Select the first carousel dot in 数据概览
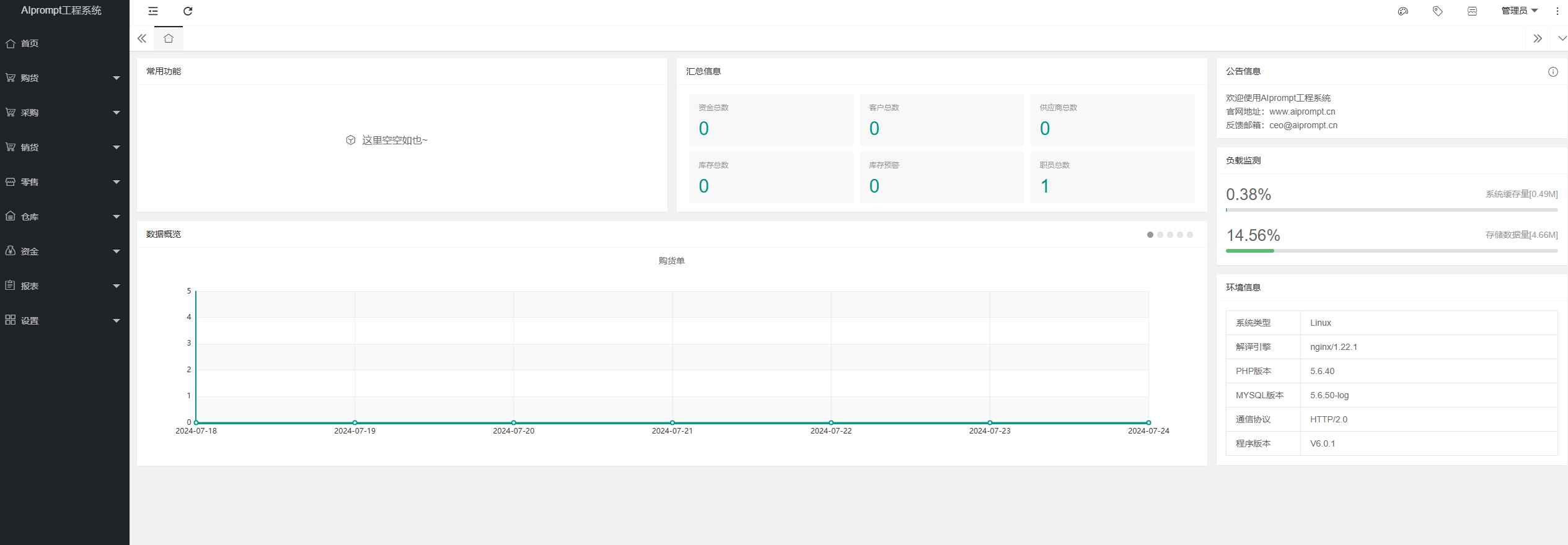The width and height of the screenshot is (1568, 545). click(x=1150, y=235)
